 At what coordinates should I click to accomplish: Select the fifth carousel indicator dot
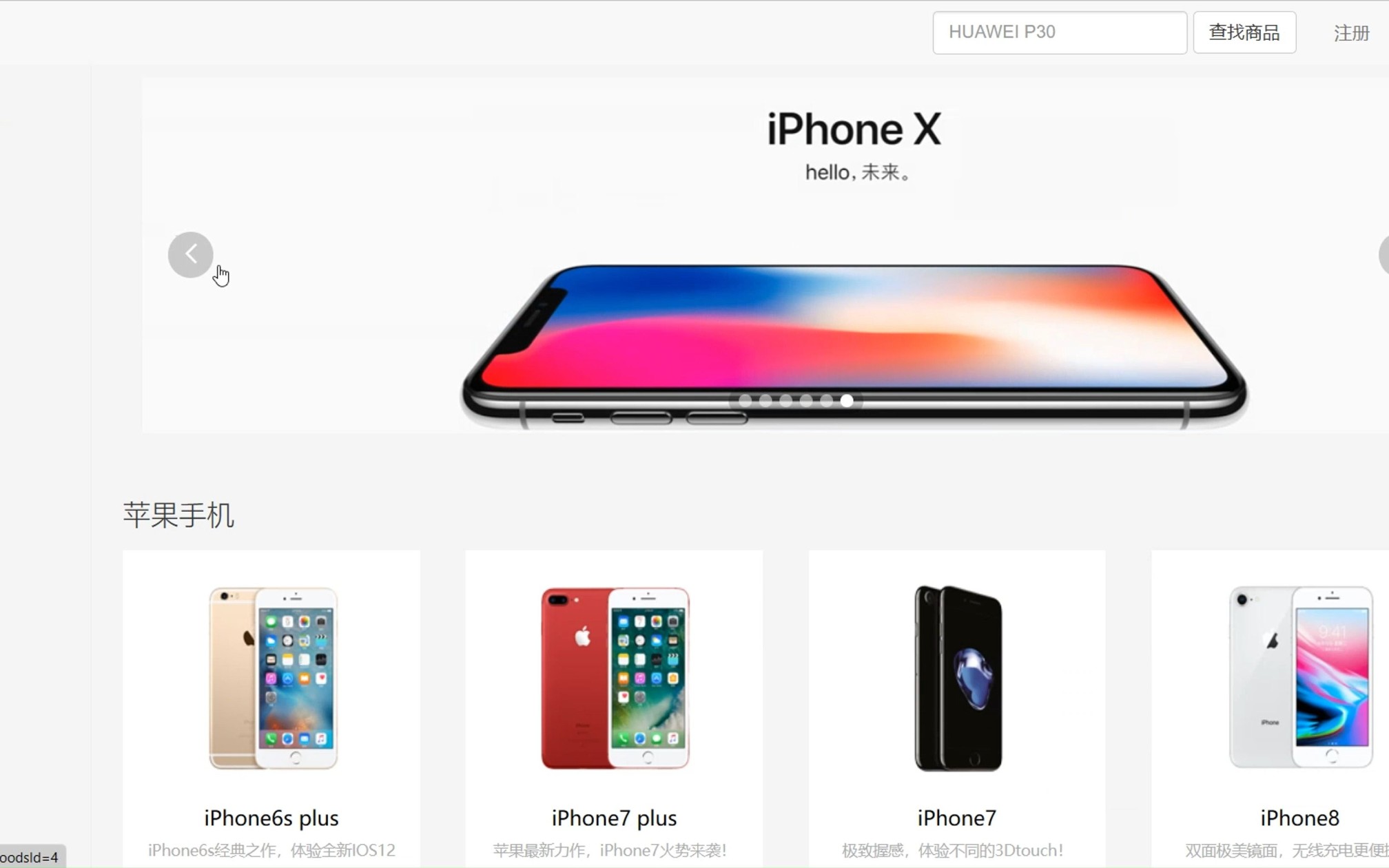point(826,400)
